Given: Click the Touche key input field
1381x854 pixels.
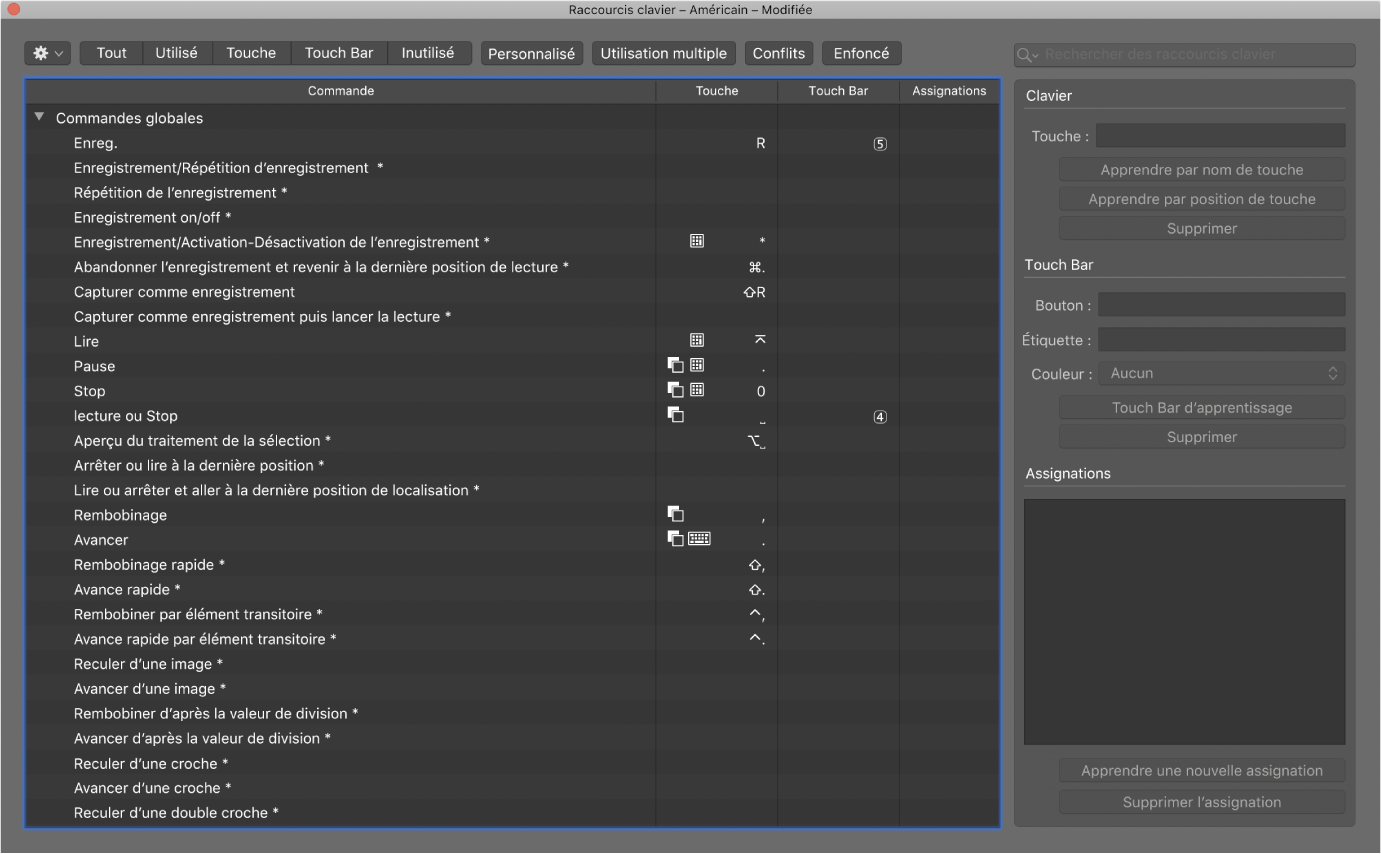Looking at the screenshot, I should (1221, 136).
